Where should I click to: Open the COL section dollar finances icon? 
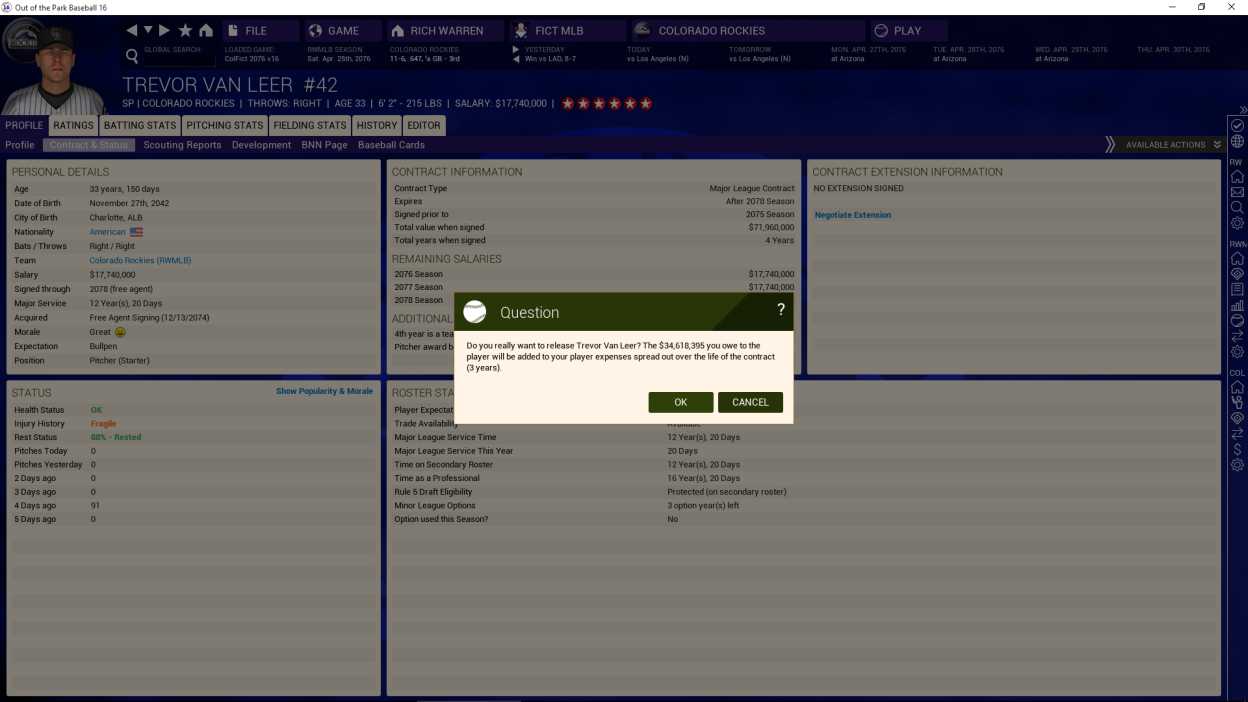[1237, 450]
